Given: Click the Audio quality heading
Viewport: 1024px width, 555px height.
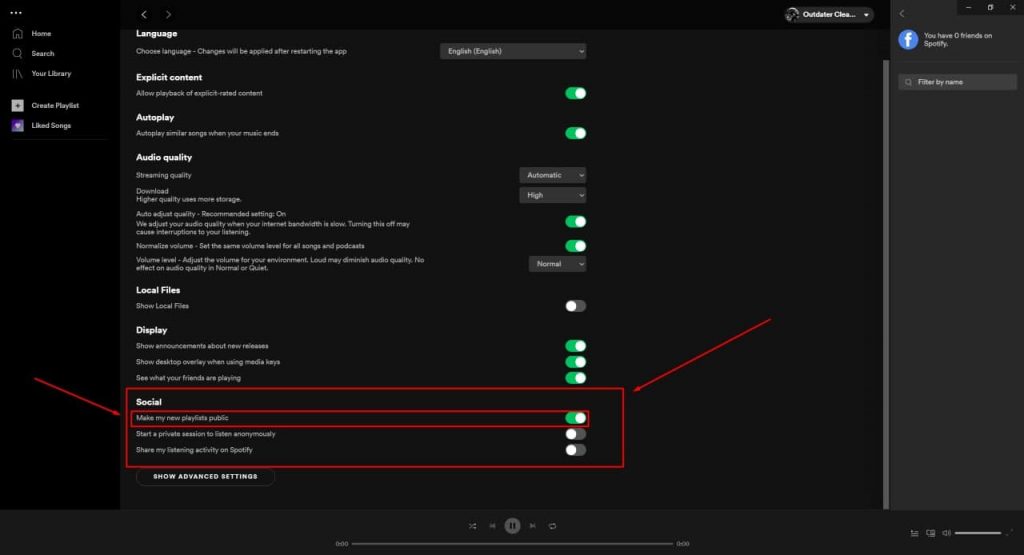Looking at the screenshot, I should pyautogui.click(x=164, y=157).
